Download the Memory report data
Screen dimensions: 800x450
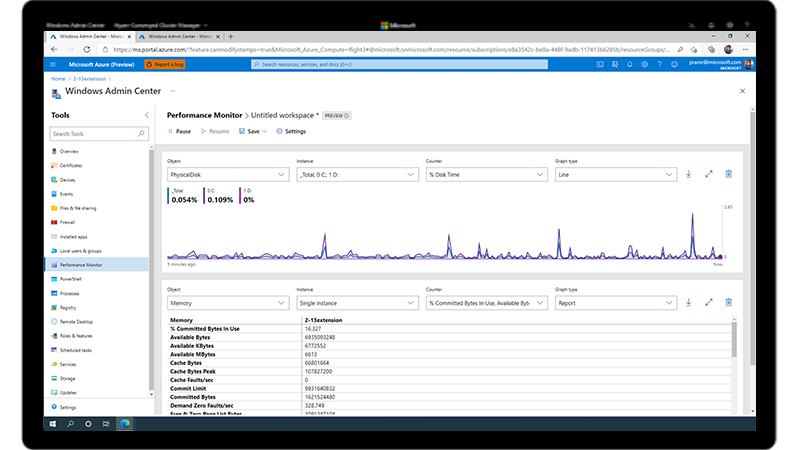point(688,302)
